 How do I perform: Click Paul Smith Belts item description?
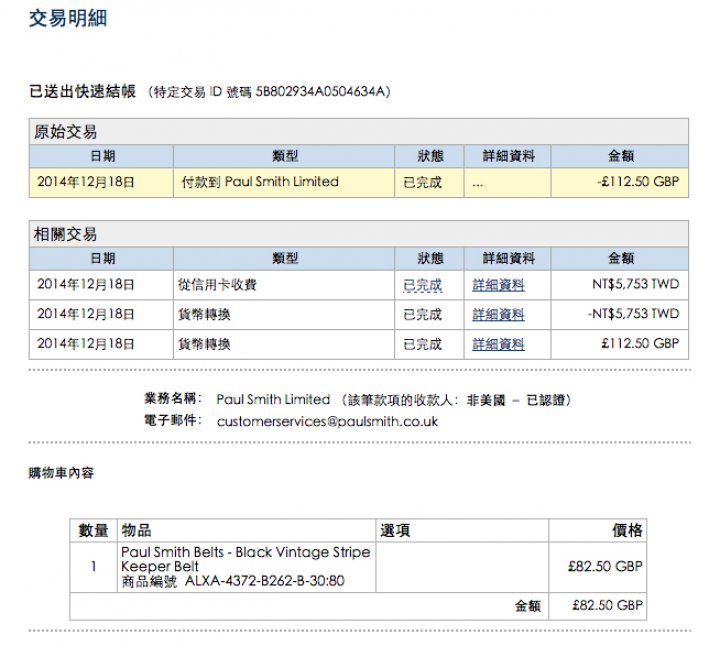[x=245, y=559]
